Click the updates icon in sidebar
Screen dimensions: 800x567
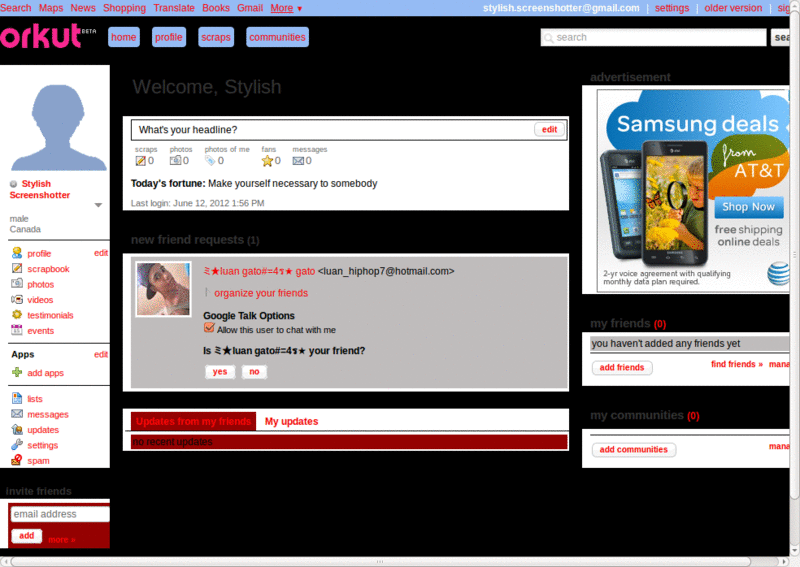click(17, 429)
